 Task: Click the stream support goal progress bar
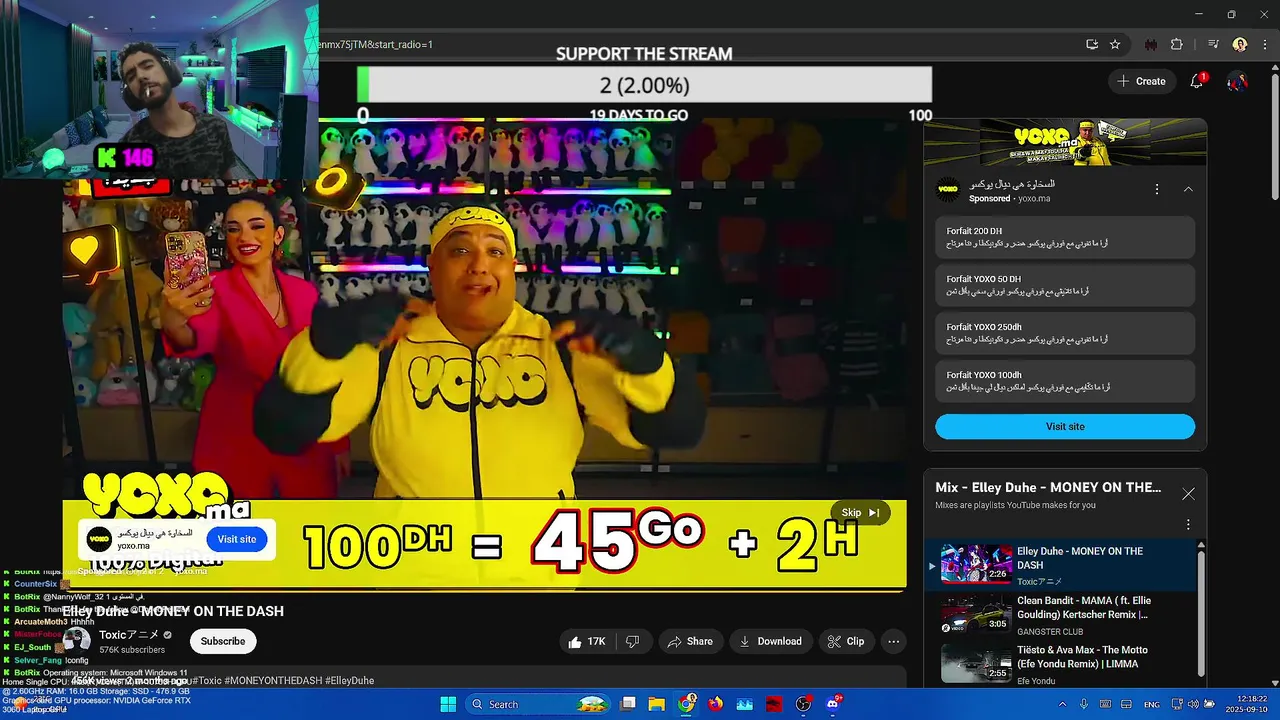(645, 85)
